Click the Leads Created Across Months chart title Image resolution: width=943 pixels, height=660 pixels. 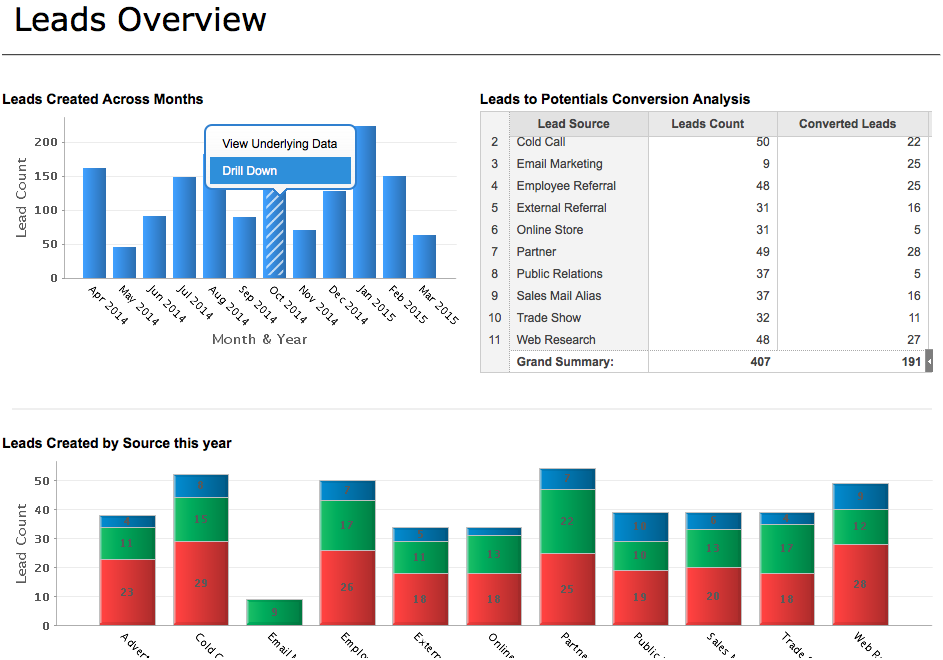[x=102, y=99]
